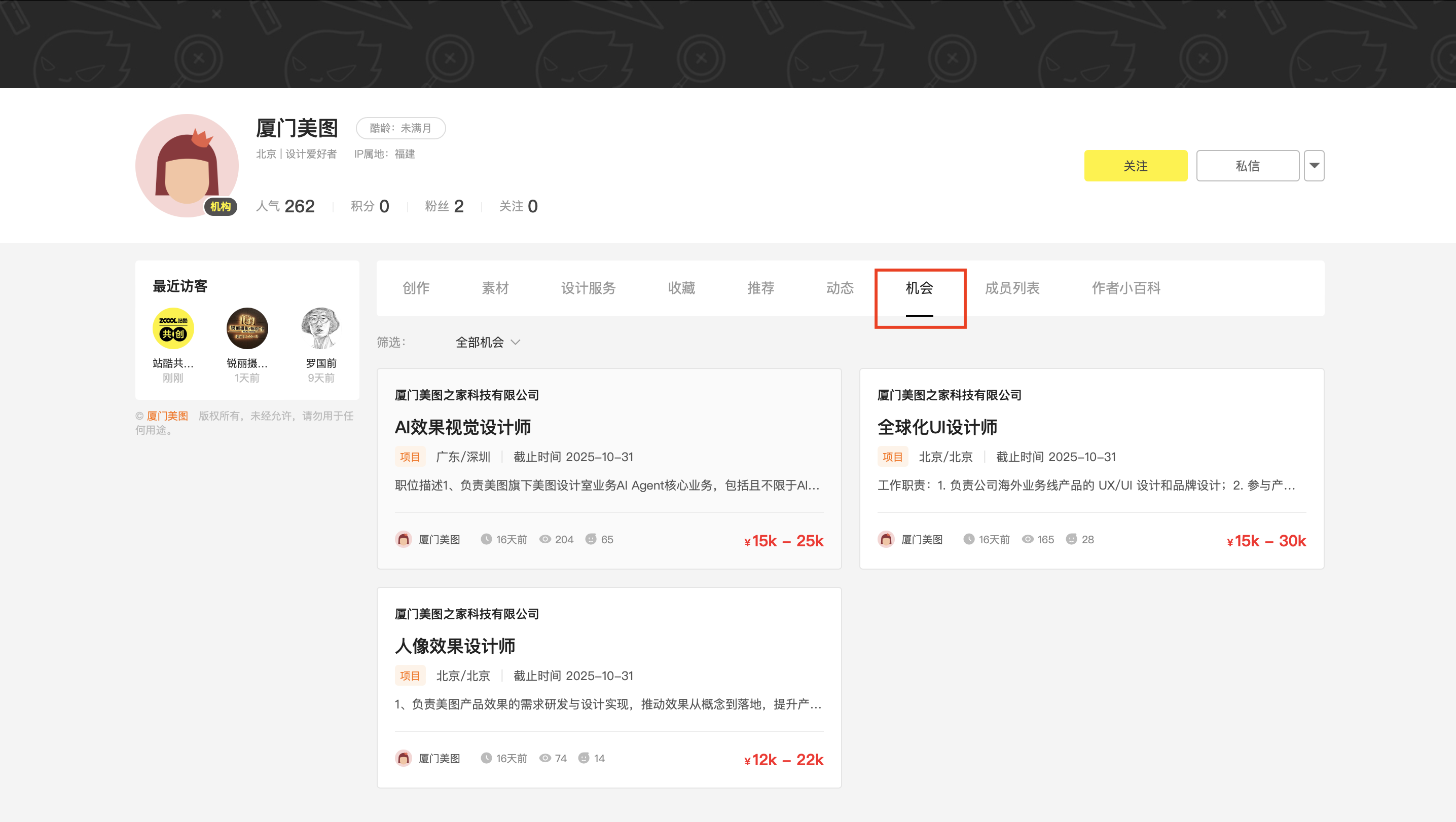Open visitor 锐丽摄影 avatar
Screen dimensions: 1456x822
point(247,328)
